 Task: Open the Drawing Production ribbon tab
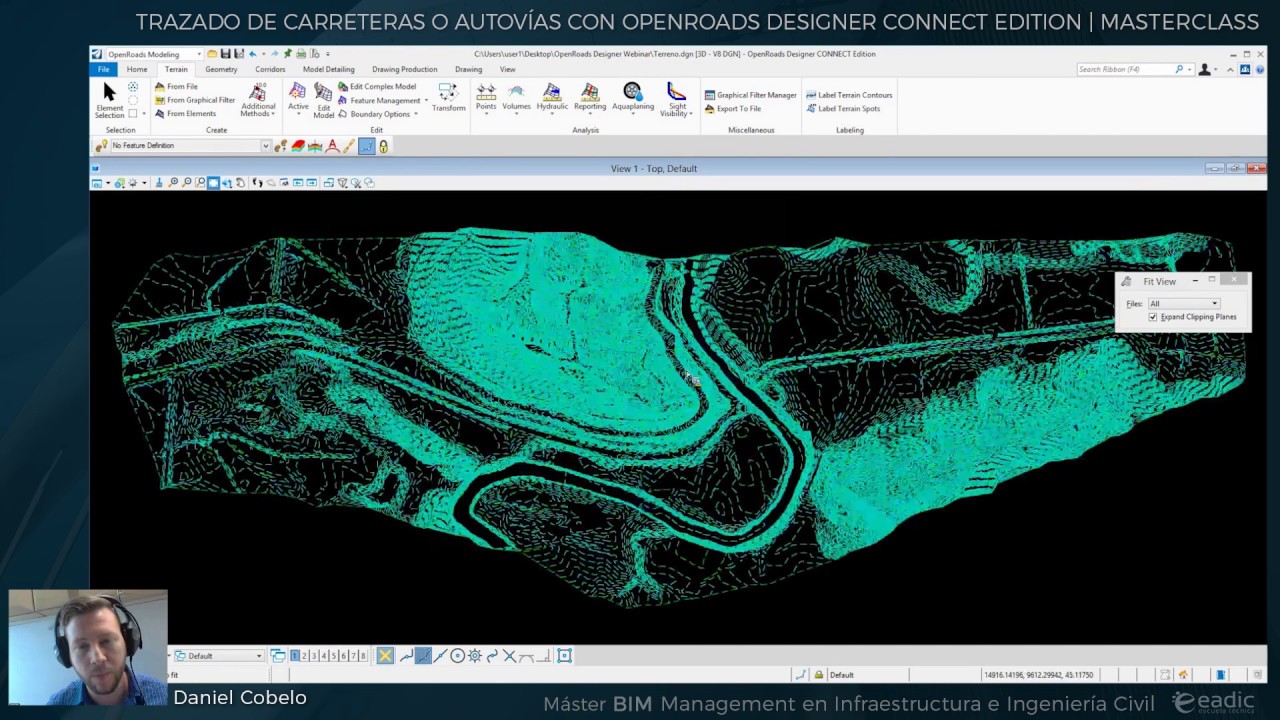tap(405, 70)
